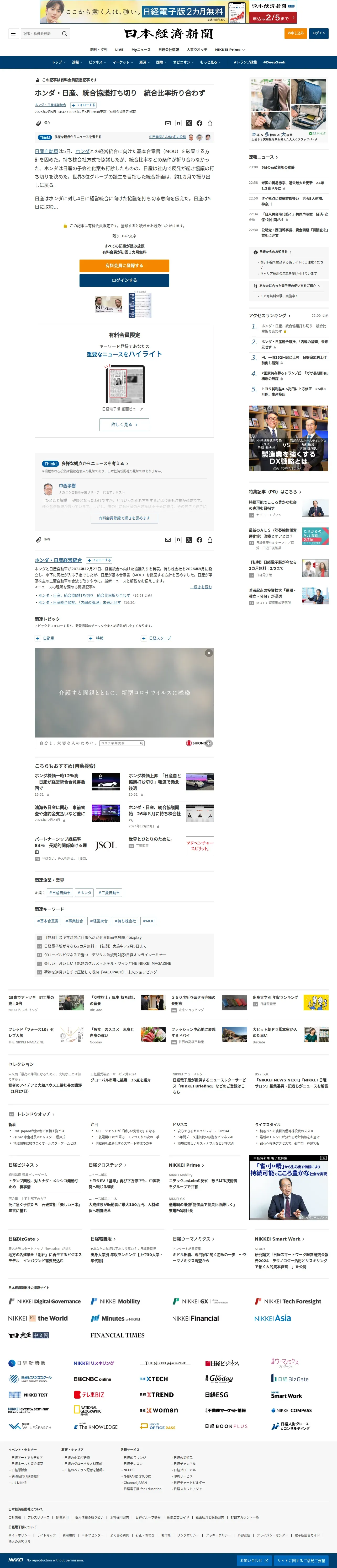Screen dimensions: 337x1568
Task: Toggle 保存 save below Think! comment box
Action: [43, 539]
